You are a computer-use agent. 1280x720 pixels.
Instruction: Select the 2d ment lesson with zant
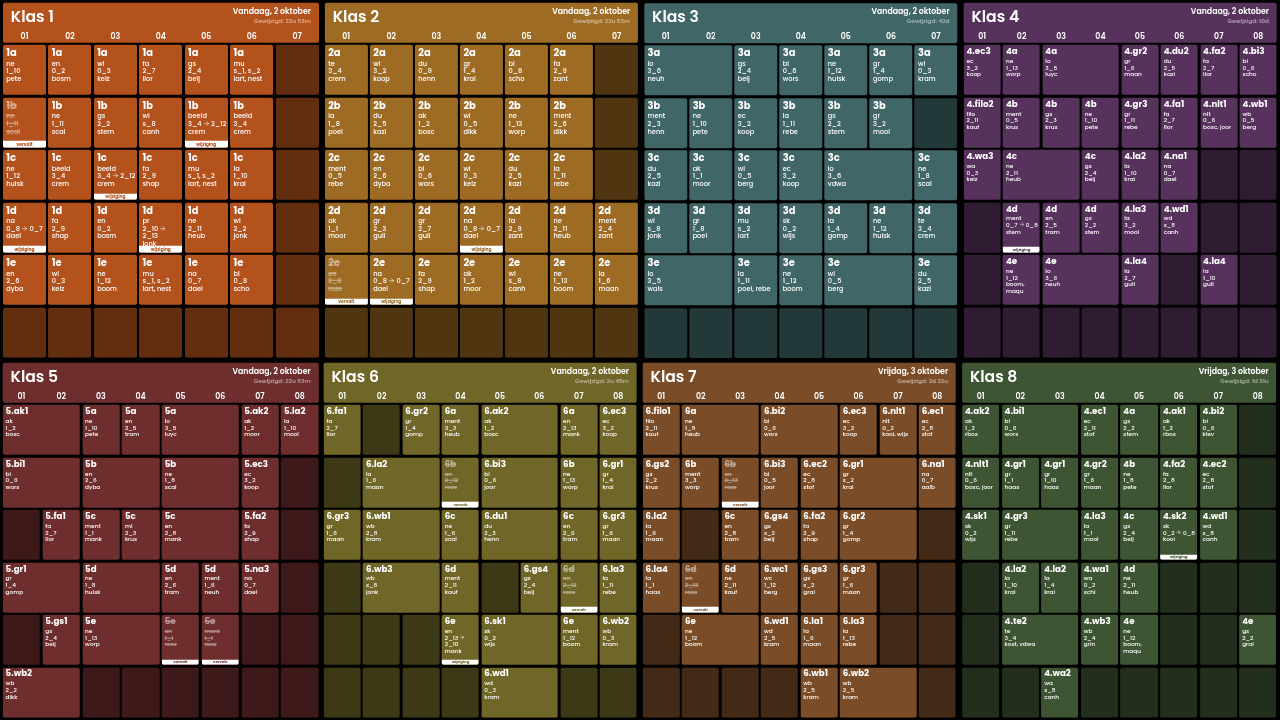coord(615,226)
